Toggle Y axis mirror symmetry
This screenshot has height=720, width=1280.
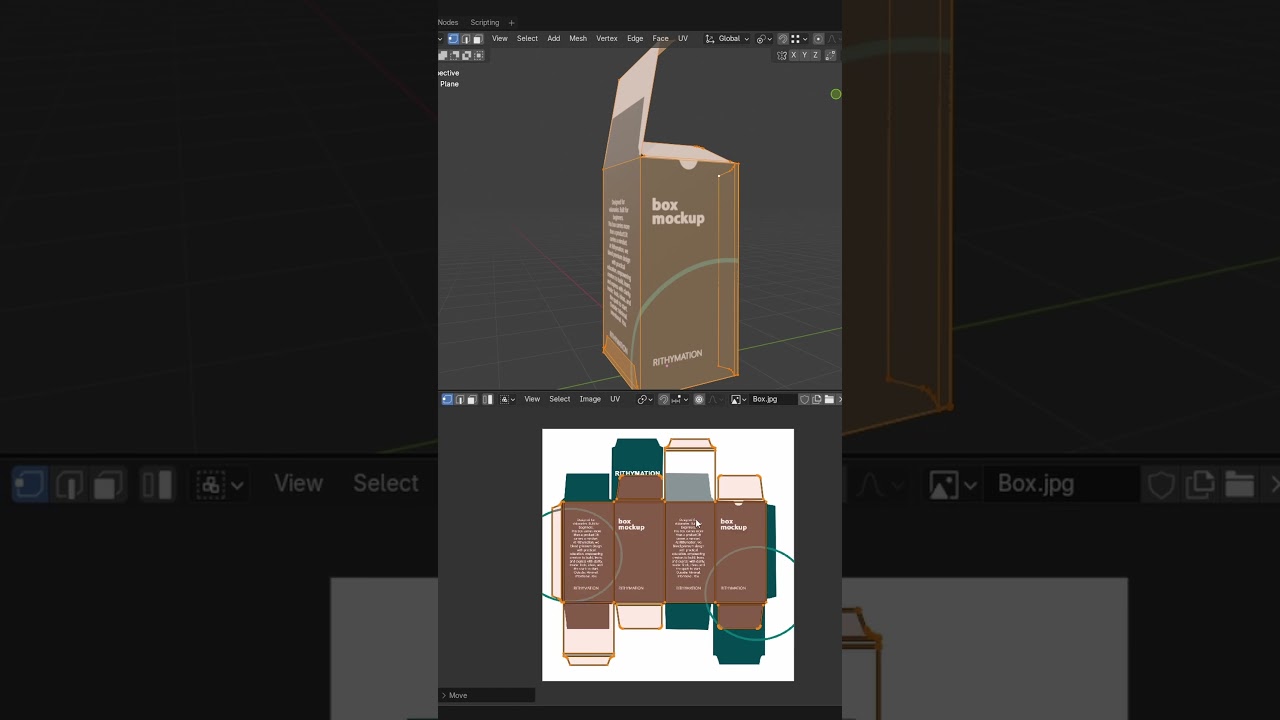(x=805, y=55)
